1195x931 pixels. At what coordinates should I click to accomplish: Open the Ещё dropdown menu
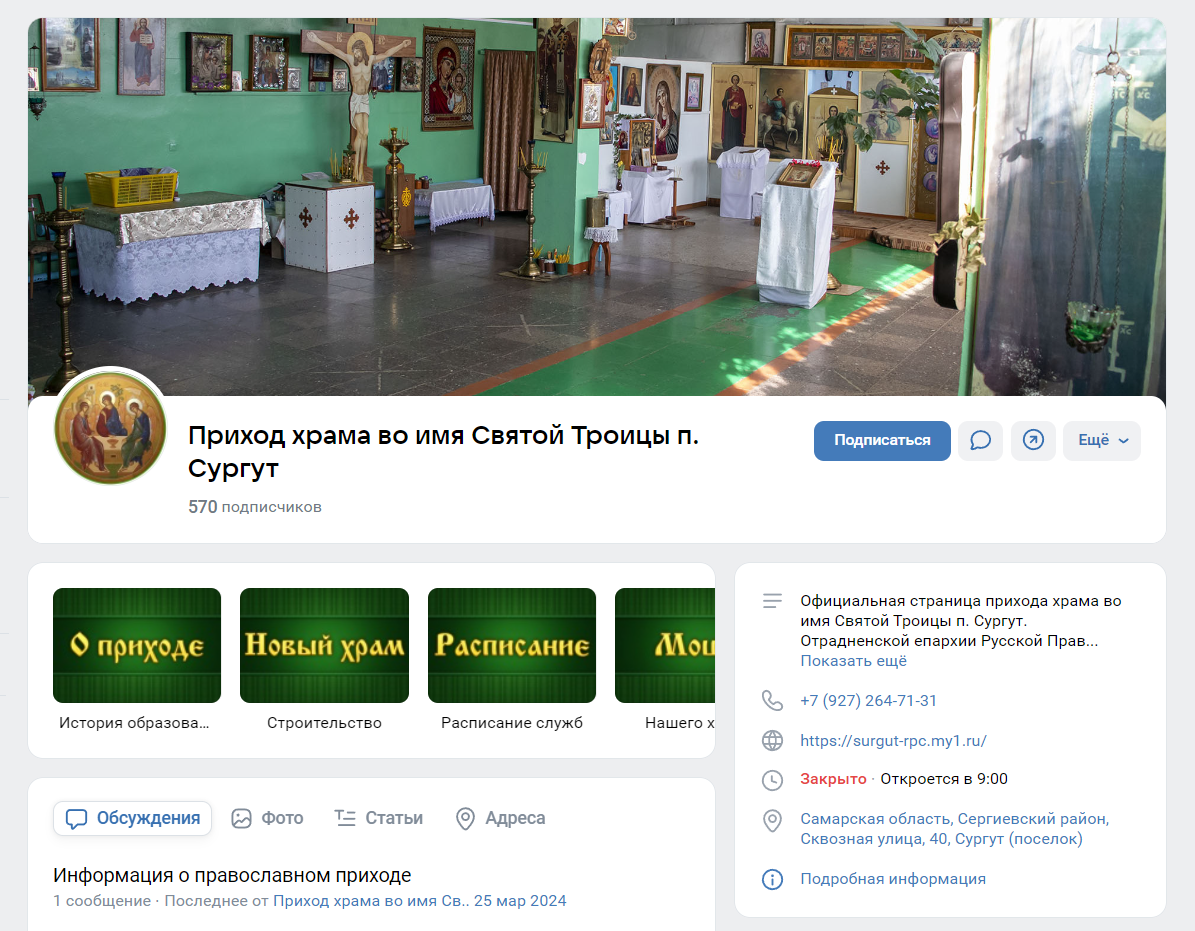click(x=1101, y=441)
